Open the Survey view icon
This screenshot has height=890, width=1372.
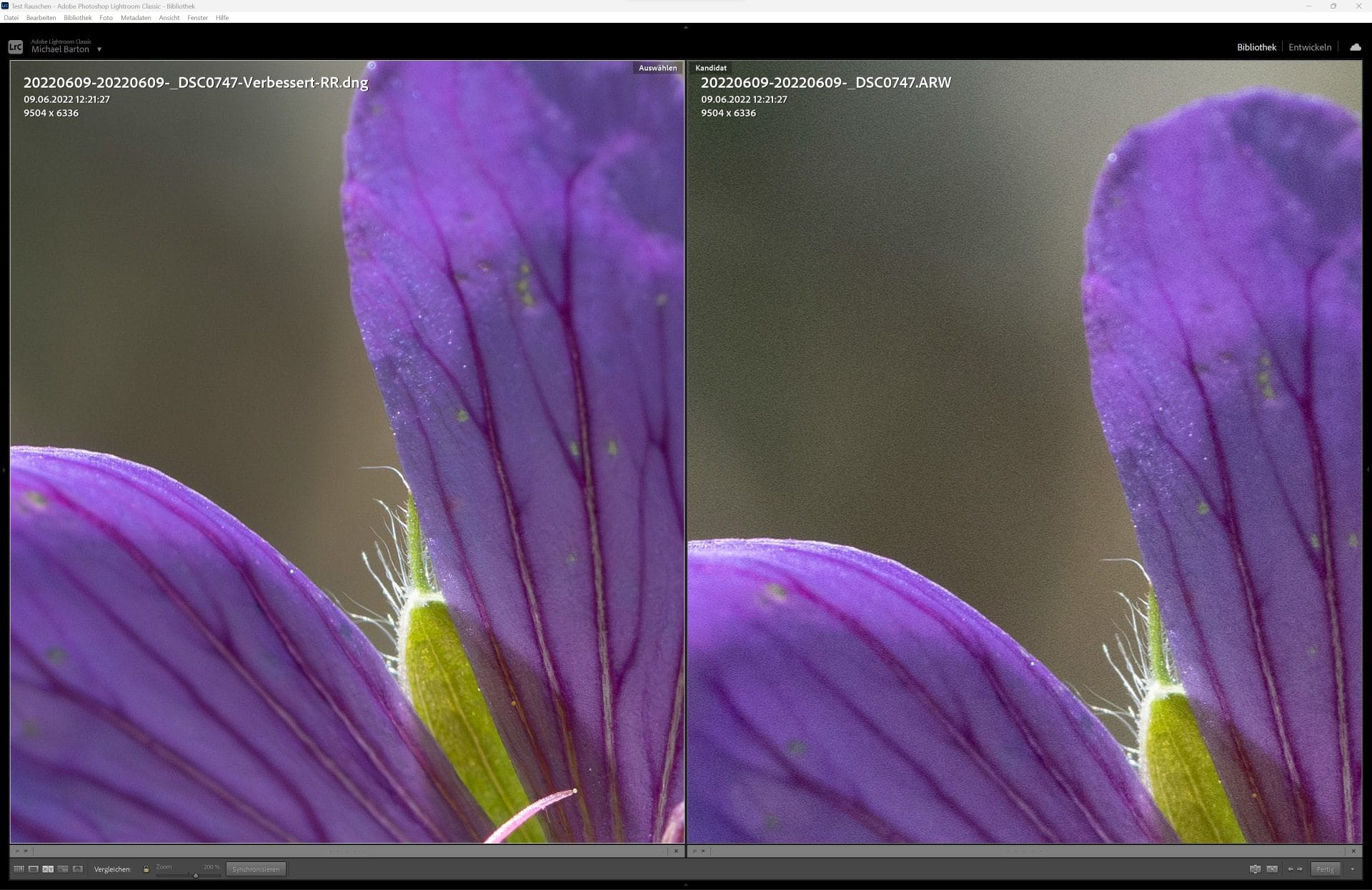tap(63, 869)
